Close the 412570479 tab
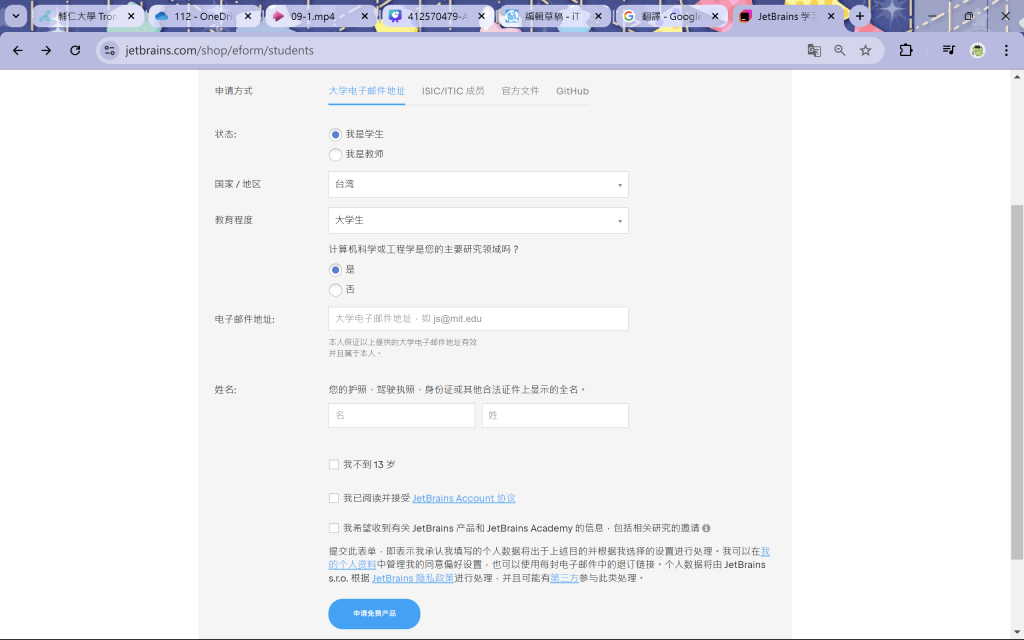The height and width of the screenshot is (640, 1024). 481,16
